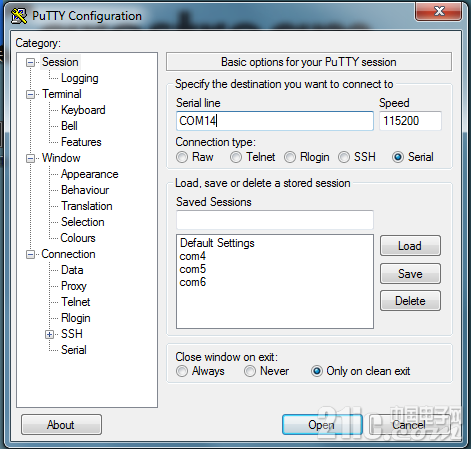Set close window on exit to Never
The image size is (471, 449).
[x=250, y=371]
